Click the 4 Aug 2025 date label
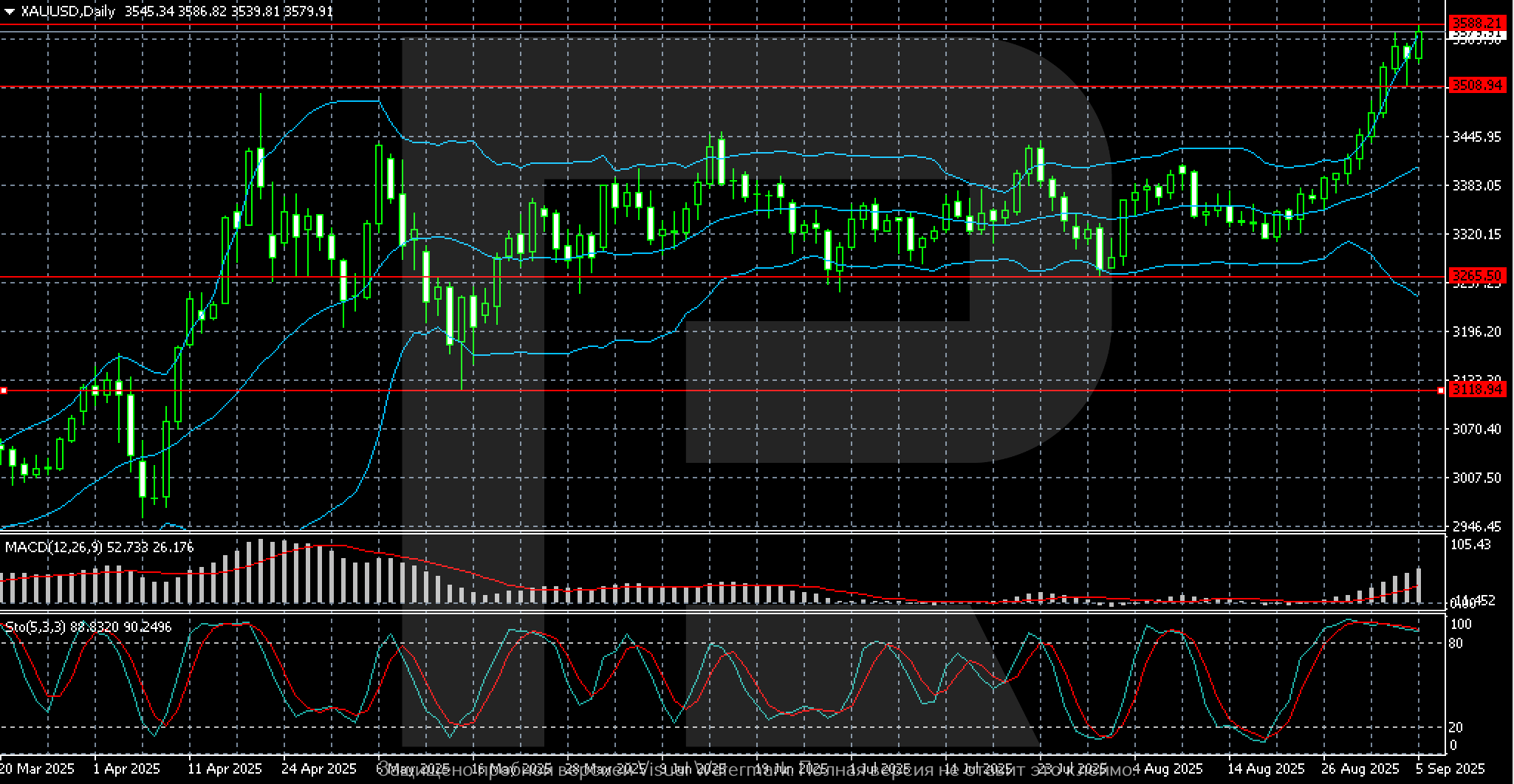Image resolution: width=1514 pixels, height=784 pixels. (x=1167, y=768)
